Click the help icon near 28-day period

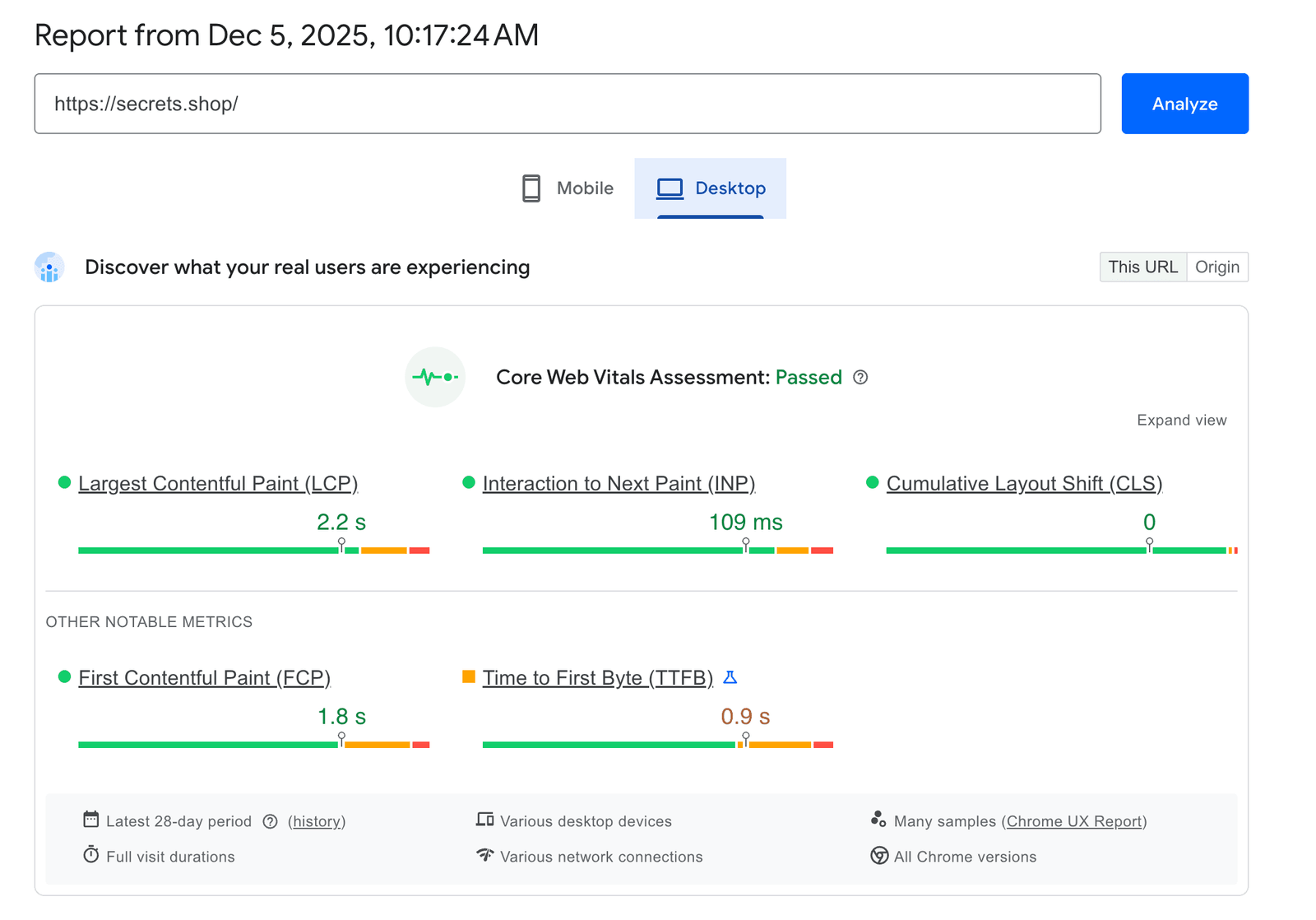(x=270, y=821)
